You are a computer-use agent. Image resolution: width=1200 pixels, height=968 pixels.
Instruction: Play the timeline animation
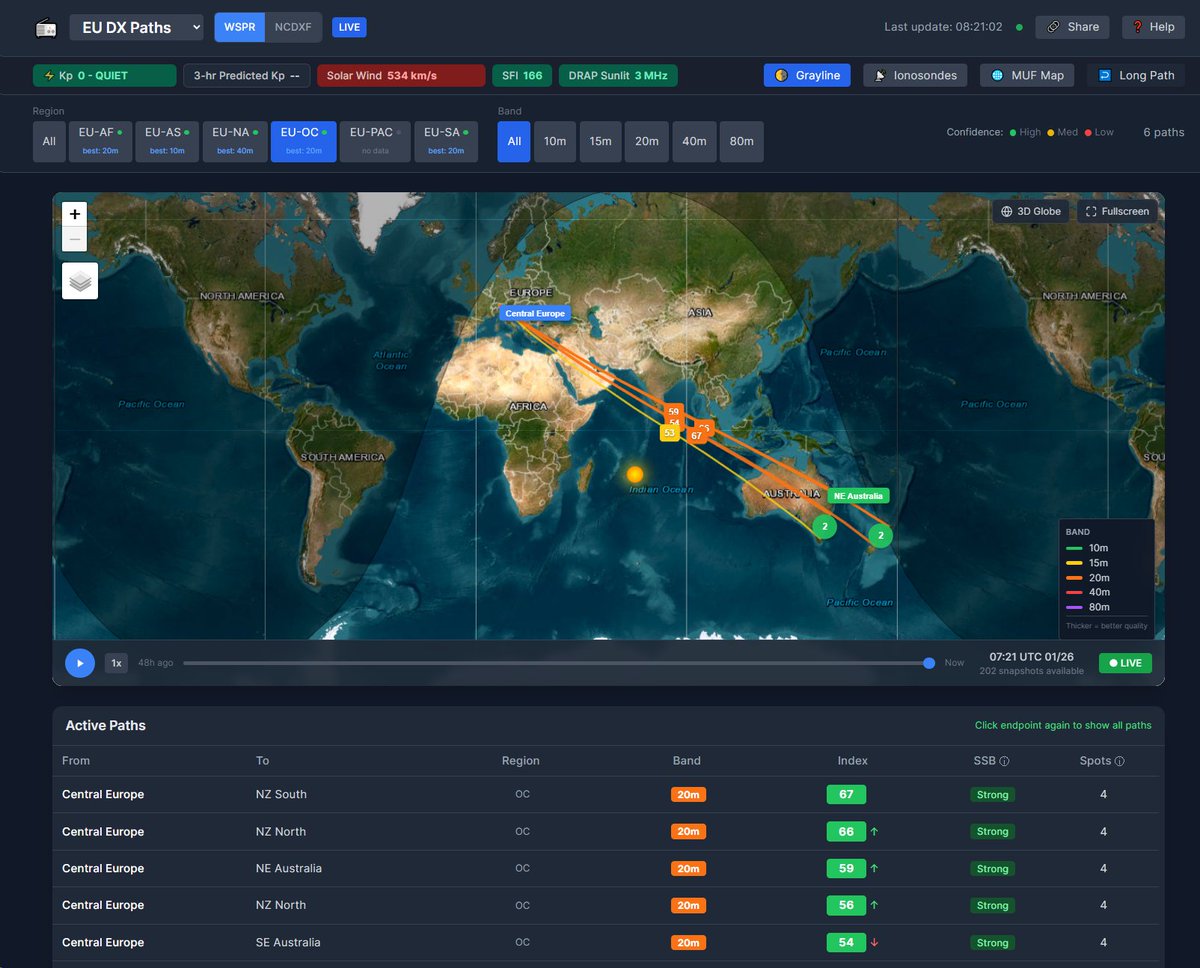pyautogui.click(x=80, y=663)
